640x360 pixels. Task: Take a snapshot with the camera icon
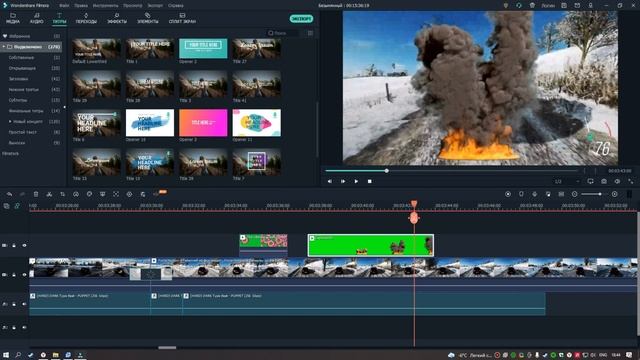[604, 181]
